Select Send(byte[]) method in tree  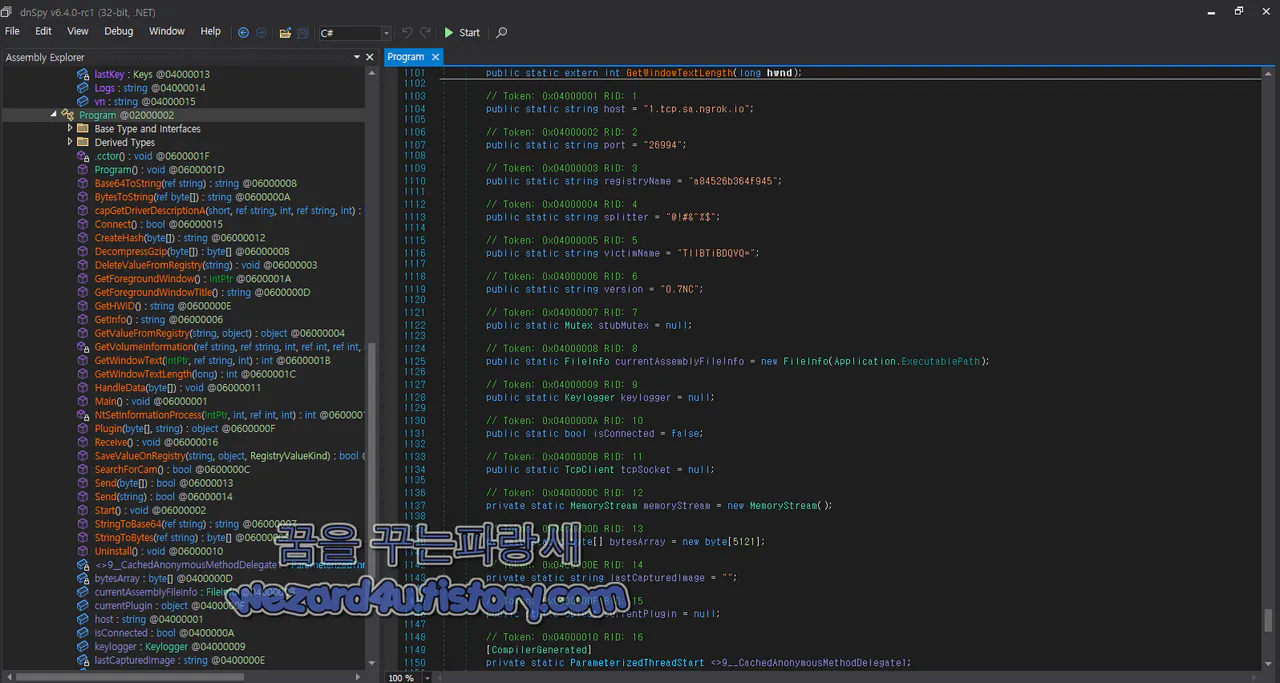[x=164, y=483]
